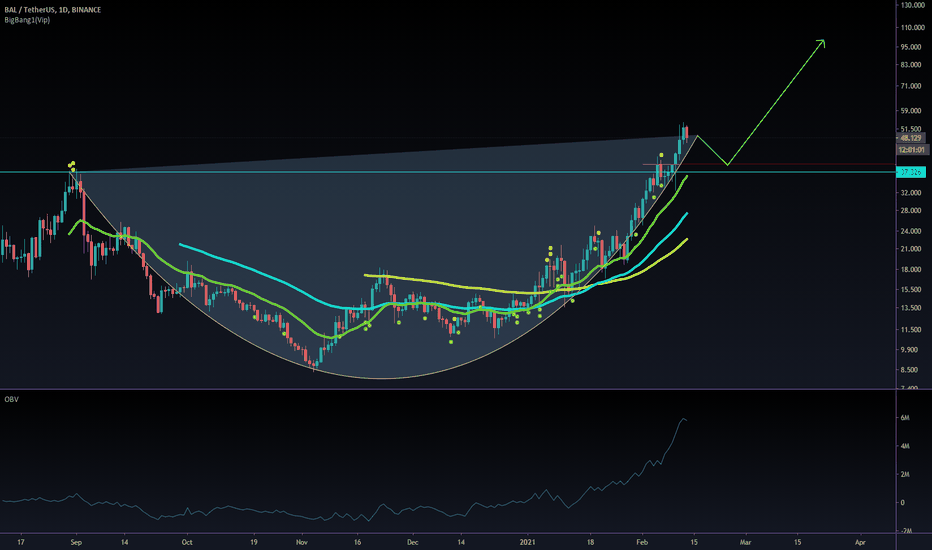
Task: Click the 59.000 price axis label
Action: pos(911,111)
